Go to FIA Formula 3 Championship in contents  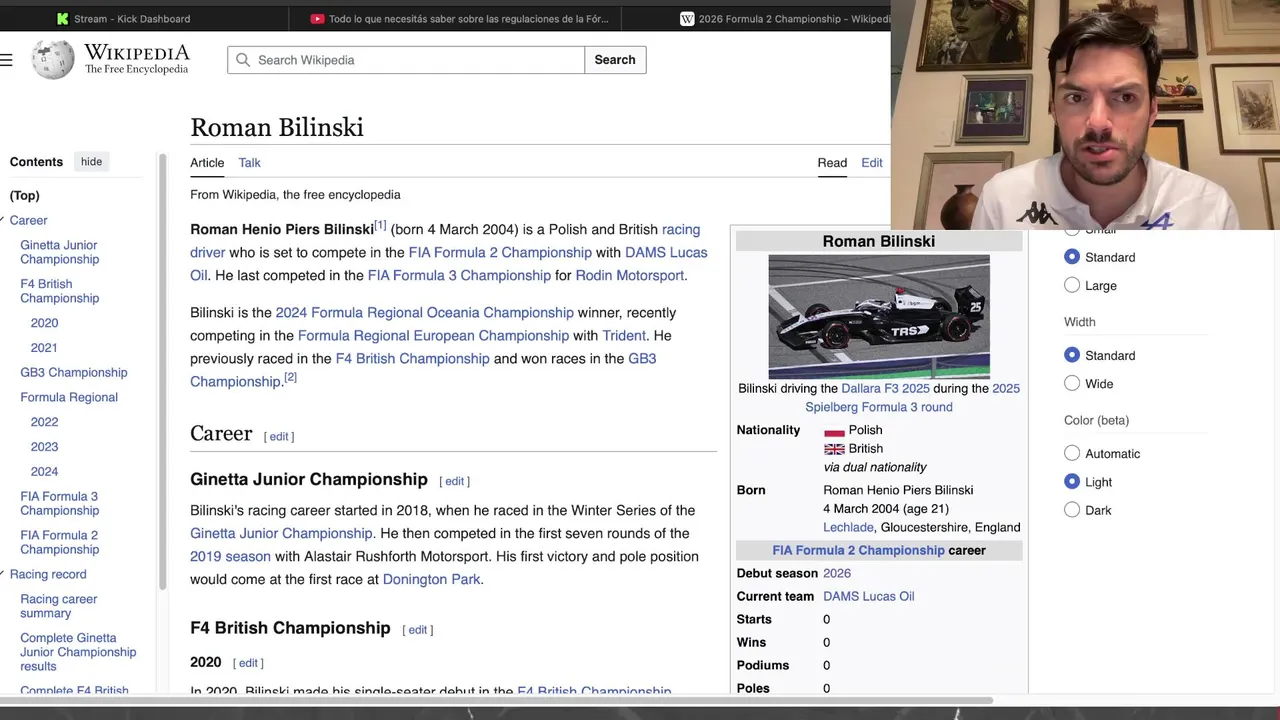[x=59, y=503]
